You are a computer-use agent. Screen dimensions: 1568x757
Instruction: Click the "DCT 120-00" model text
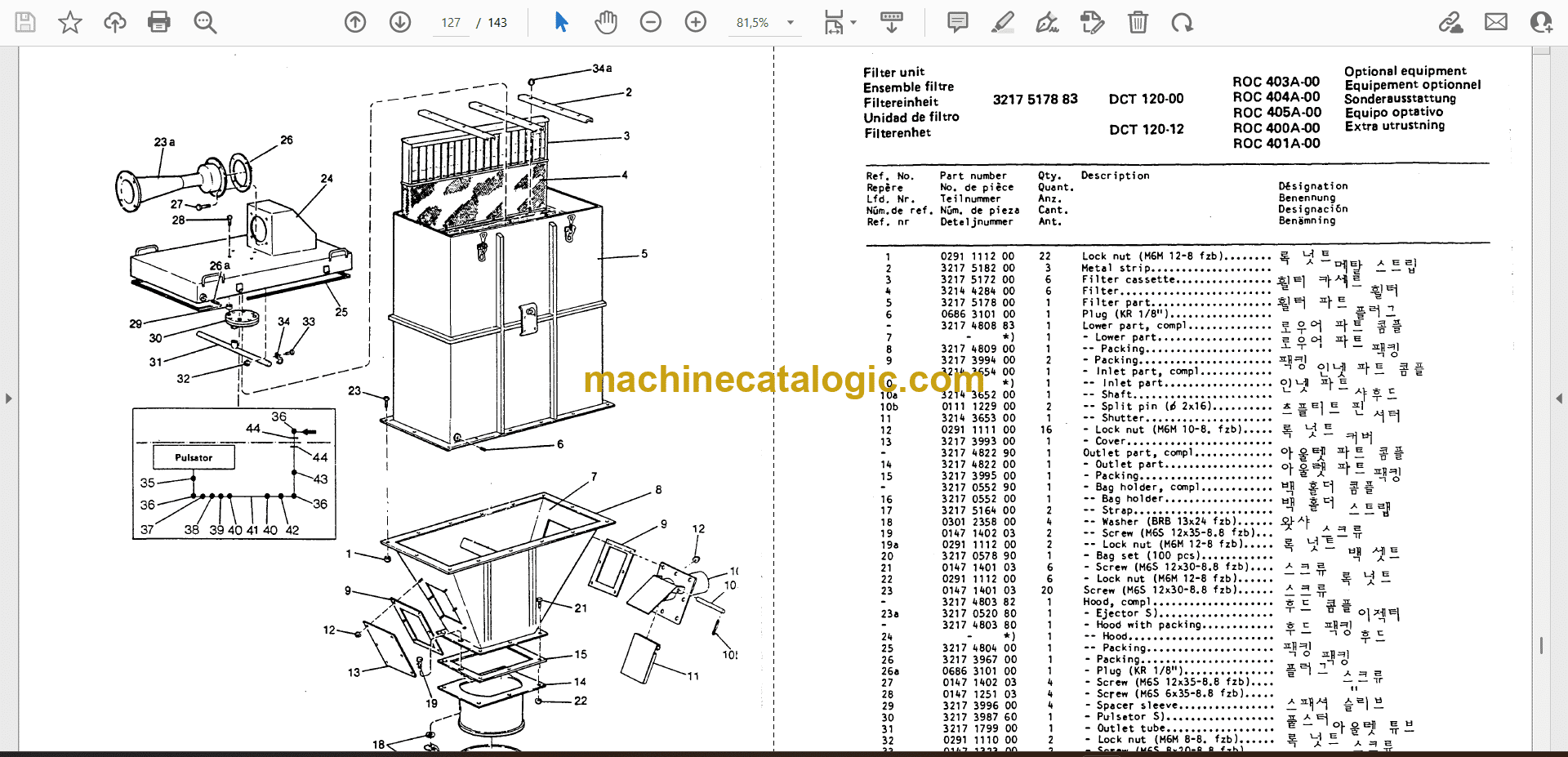point(1146,99)
